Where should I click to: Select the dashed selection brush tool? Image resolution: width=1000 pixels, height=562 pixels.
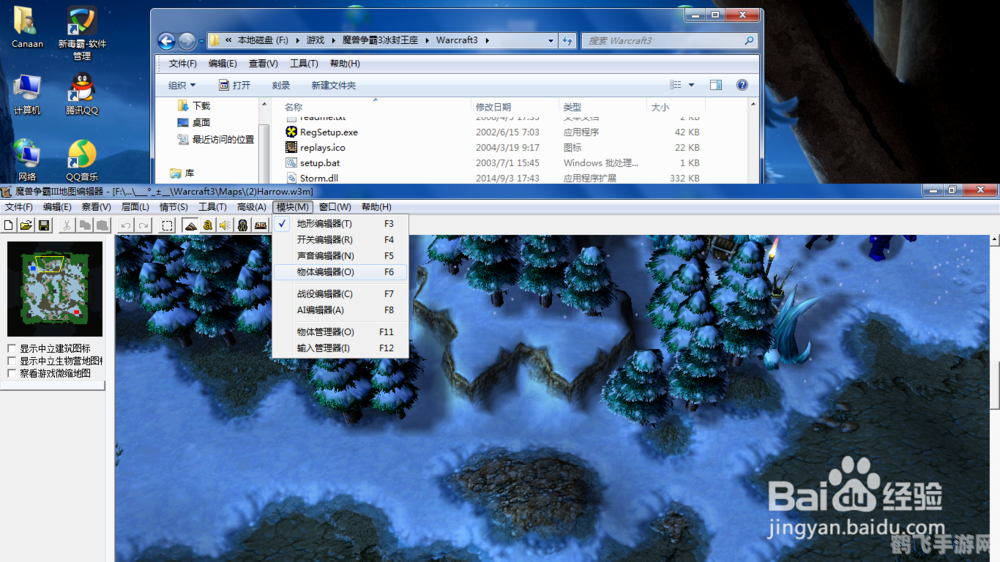click(x=168, y=226)
